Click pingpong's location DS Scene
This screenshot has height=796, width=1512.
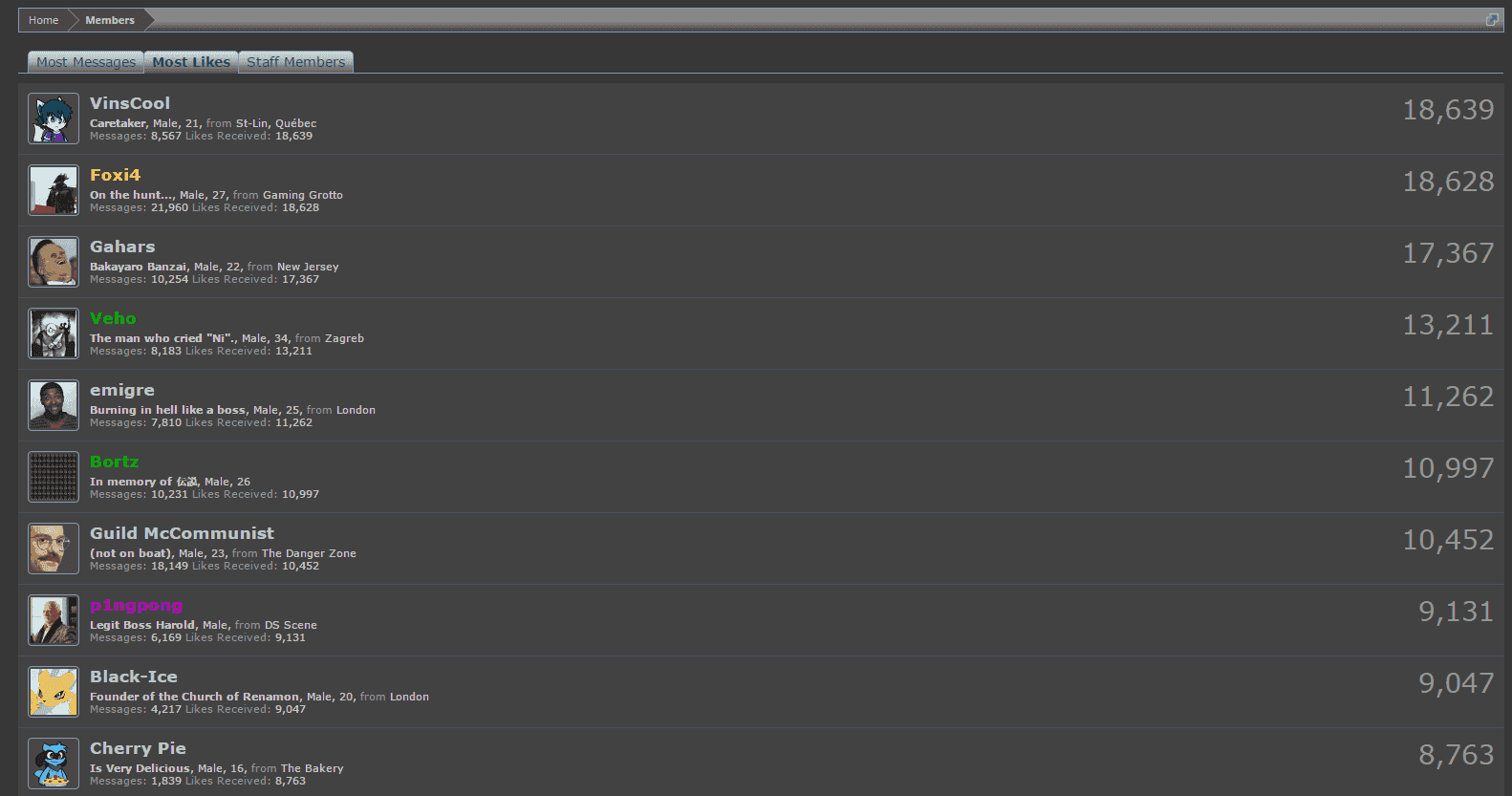tap(291, 625)
